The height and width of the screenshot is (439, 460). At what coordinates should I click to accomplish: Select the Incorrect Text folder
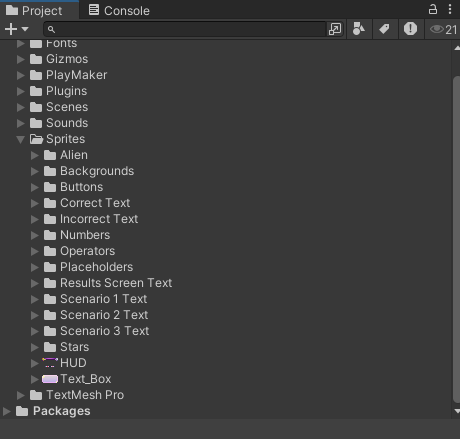click(99, 219)
